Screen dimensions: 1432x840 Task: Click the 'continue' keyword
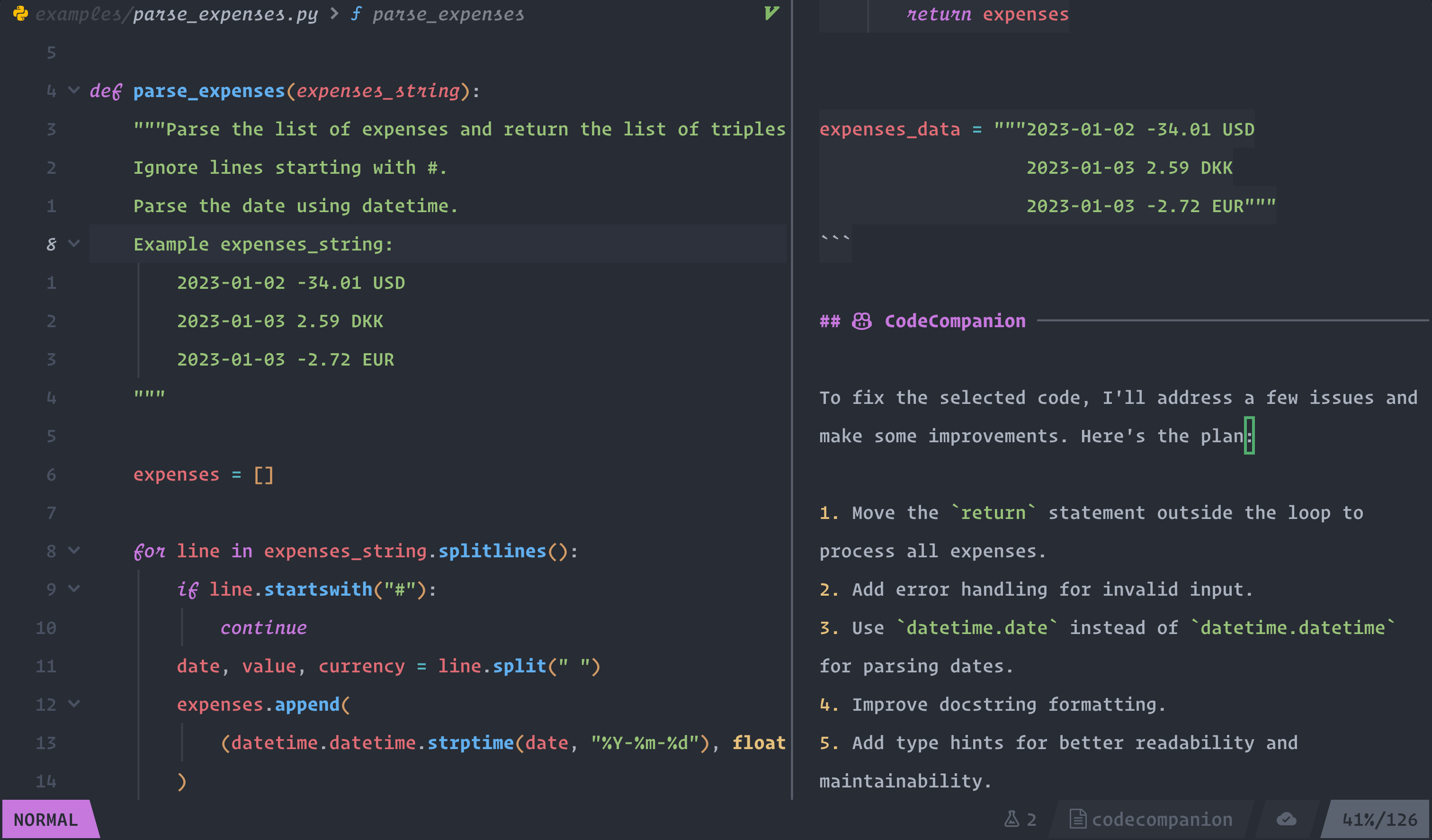point(264,627)
